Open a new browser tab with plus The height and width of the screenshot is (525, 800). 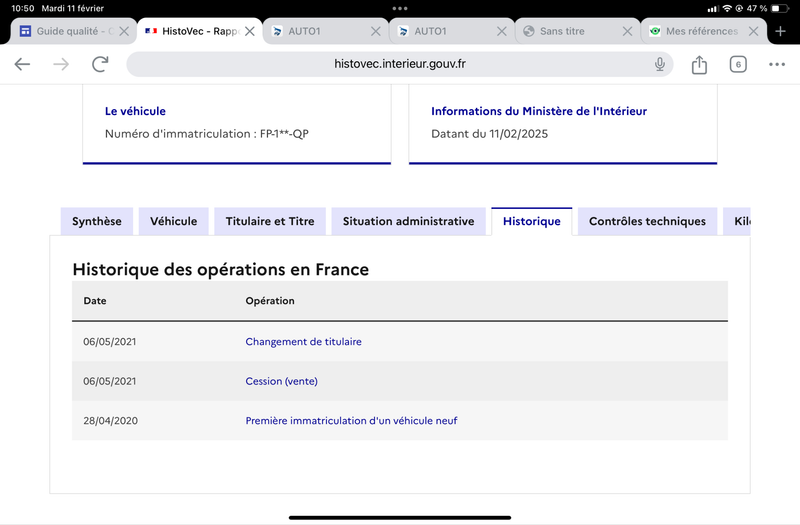click(x=780, y=31)
